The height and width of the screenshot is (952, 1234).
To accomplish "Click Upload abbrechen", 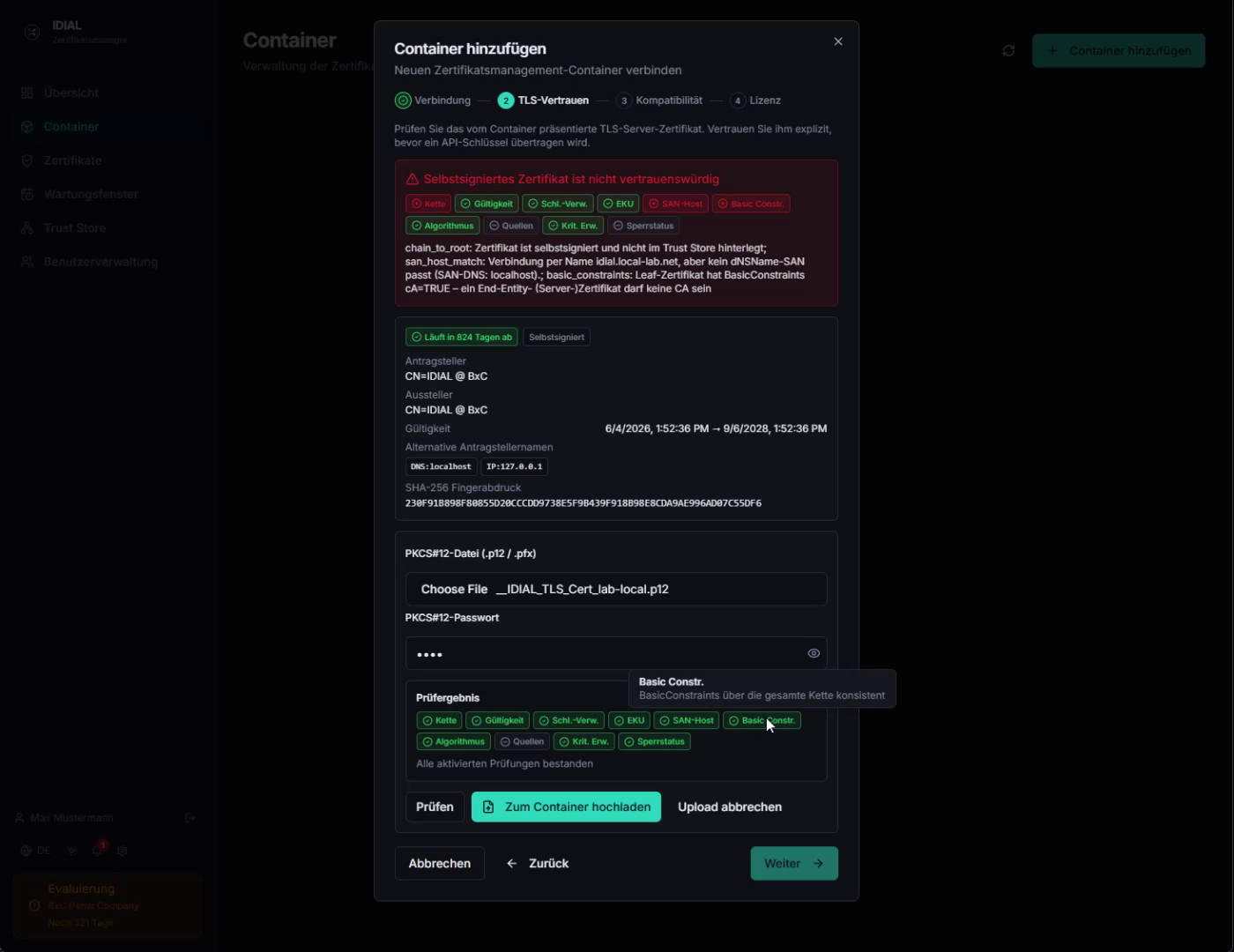I will tap(730, 807).
